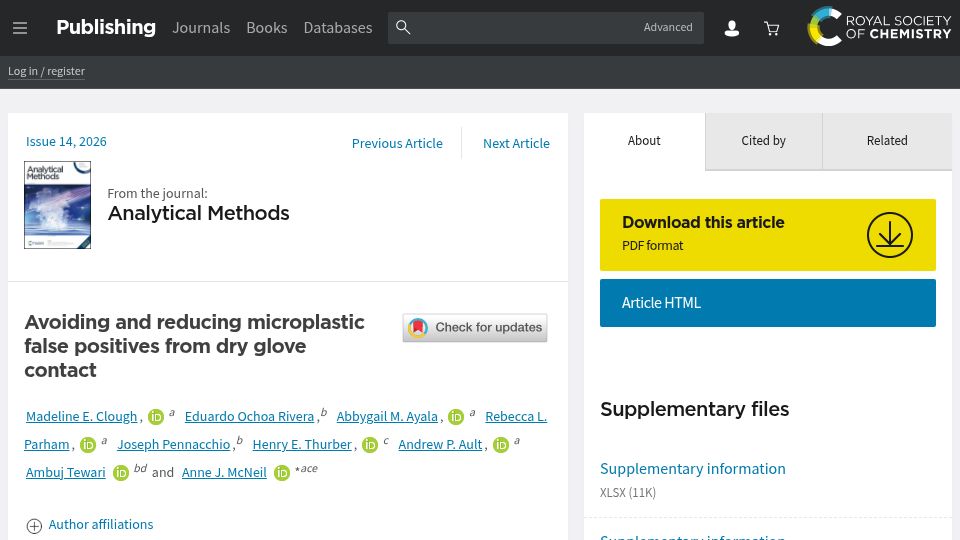This screenshot has width=960, height=540.
Task: Switch to the Related tab
Action: [x=887, y=141]
